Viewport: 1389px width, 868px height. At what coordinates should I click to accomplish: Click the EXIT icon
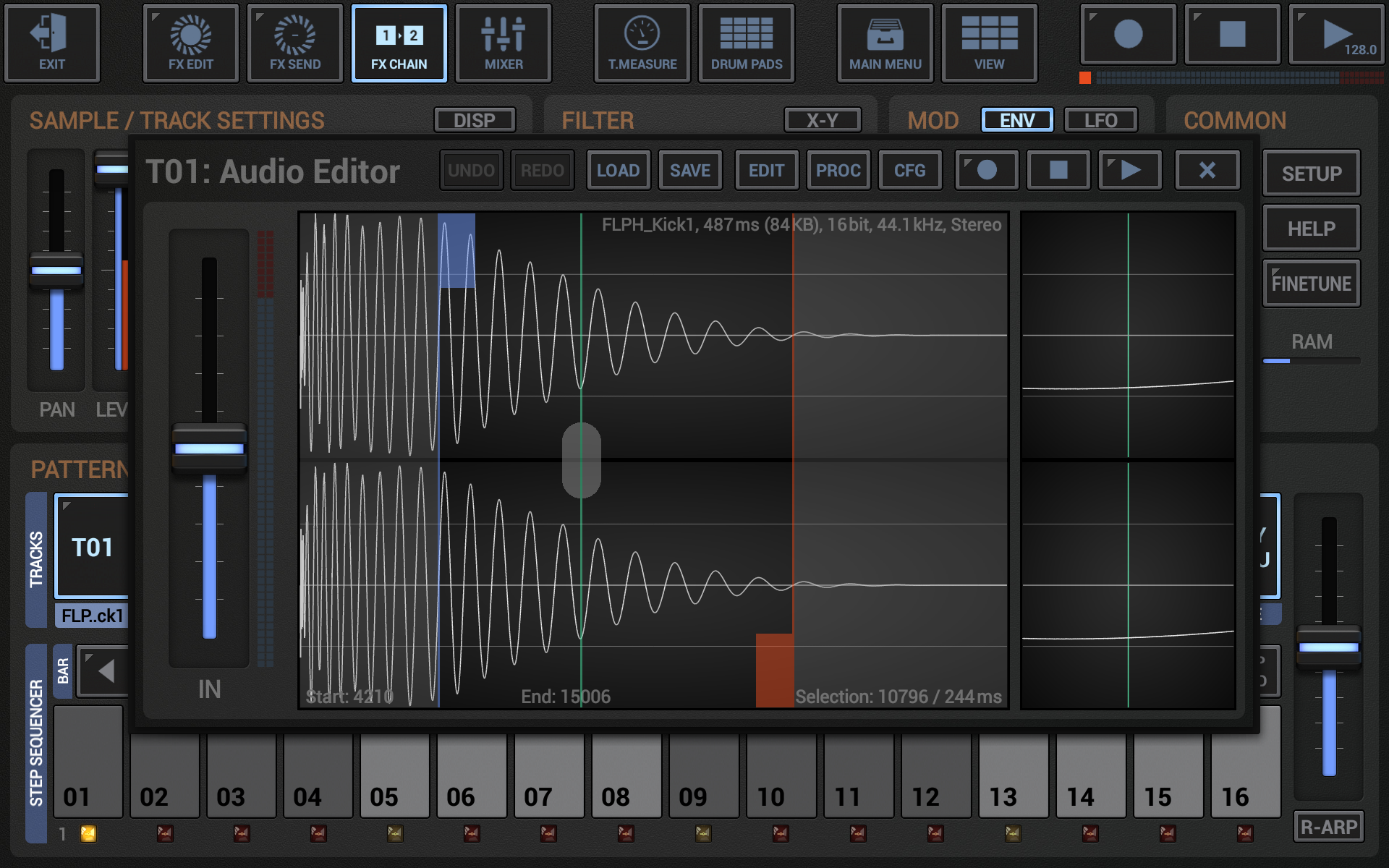(x=51, y=43)
